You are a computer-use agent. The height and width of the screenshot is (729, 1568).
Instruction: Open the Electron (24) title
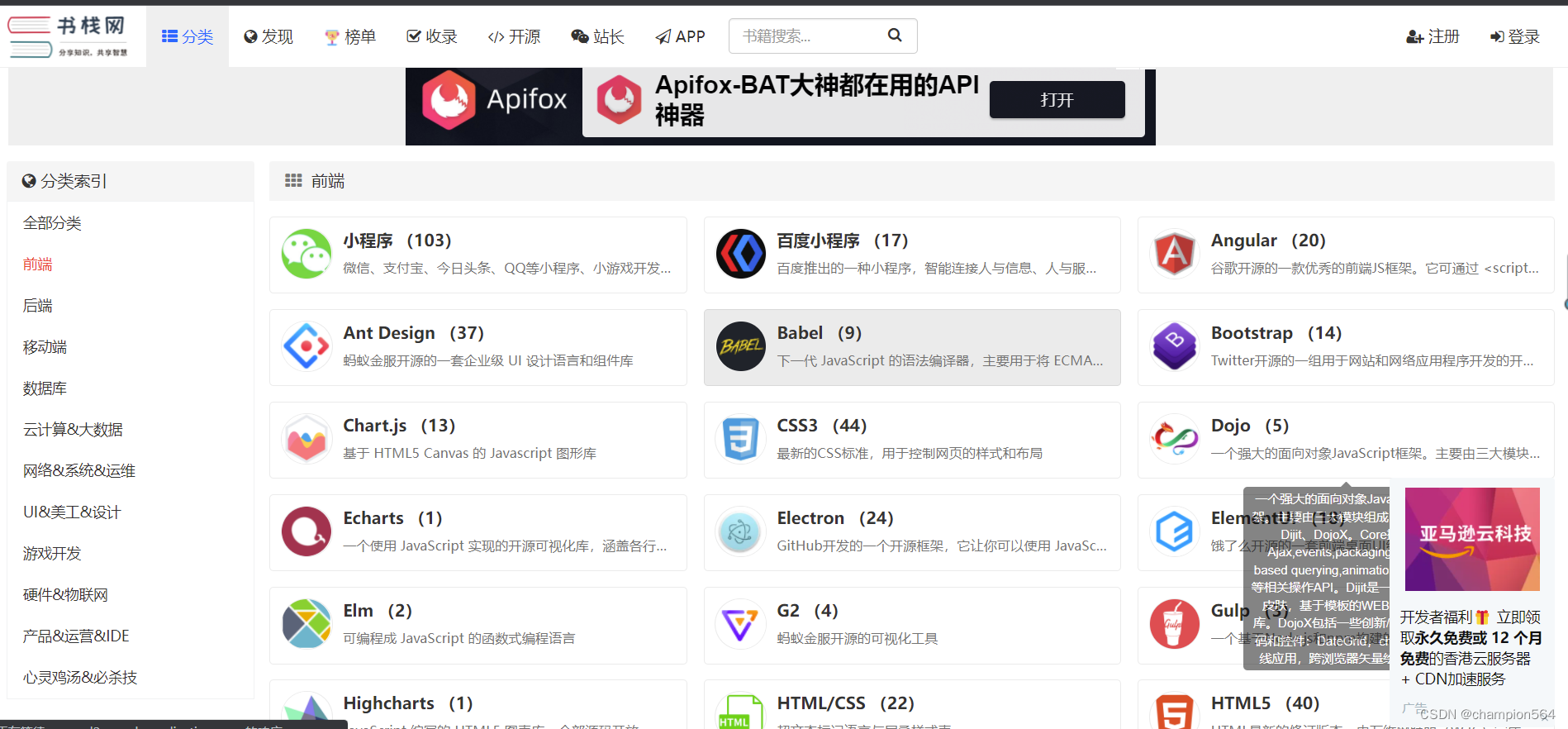(835, 518)
